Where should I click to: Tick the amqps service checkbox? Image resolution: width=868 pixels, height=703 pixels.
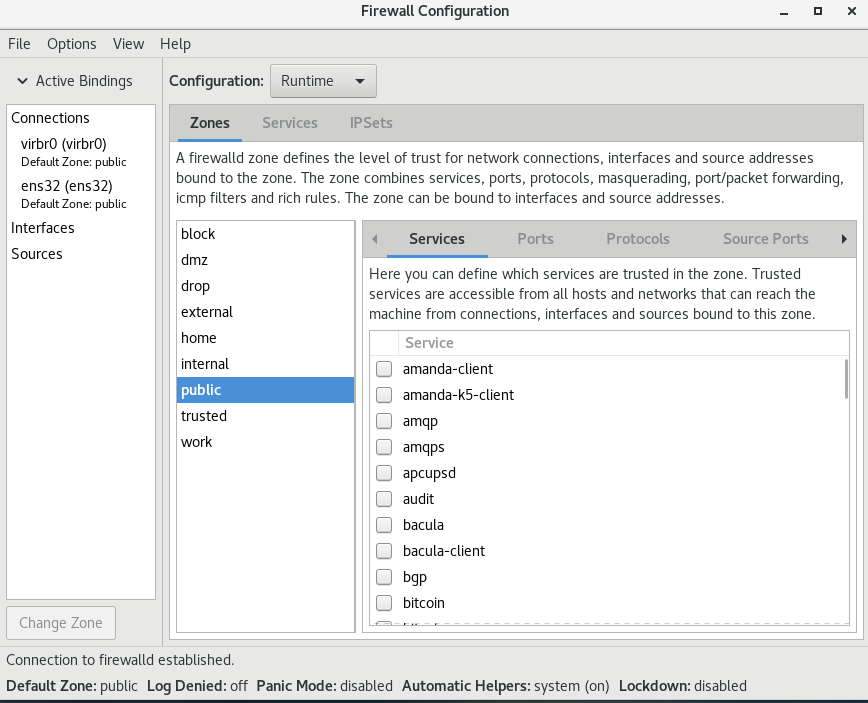pos(384,447)
